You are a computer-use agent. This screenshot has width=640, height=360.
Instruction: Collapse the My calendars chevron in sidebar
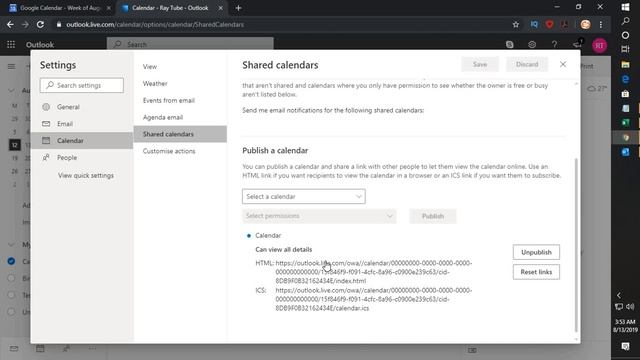click(11, 244)
